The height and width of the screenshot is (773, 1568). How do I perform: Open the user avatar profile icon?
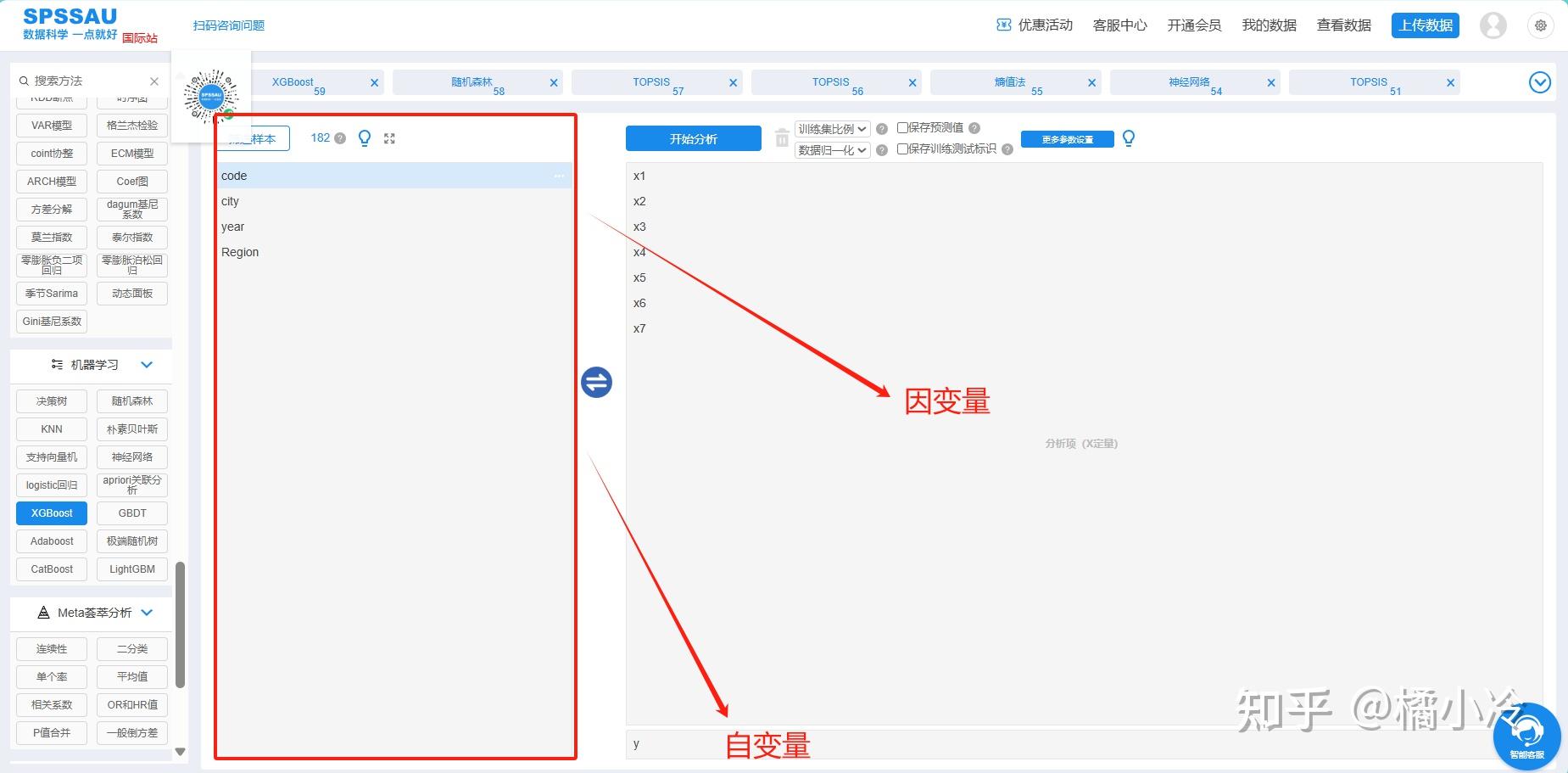tap(1493, 25)
